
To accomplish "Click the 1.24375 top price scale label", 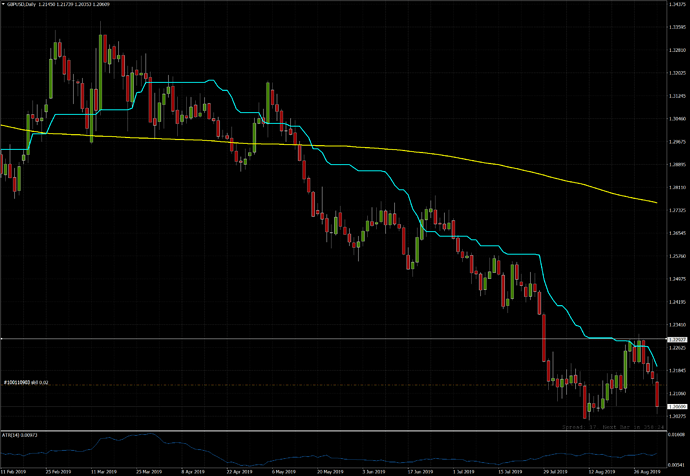I will tap(675, 6).
